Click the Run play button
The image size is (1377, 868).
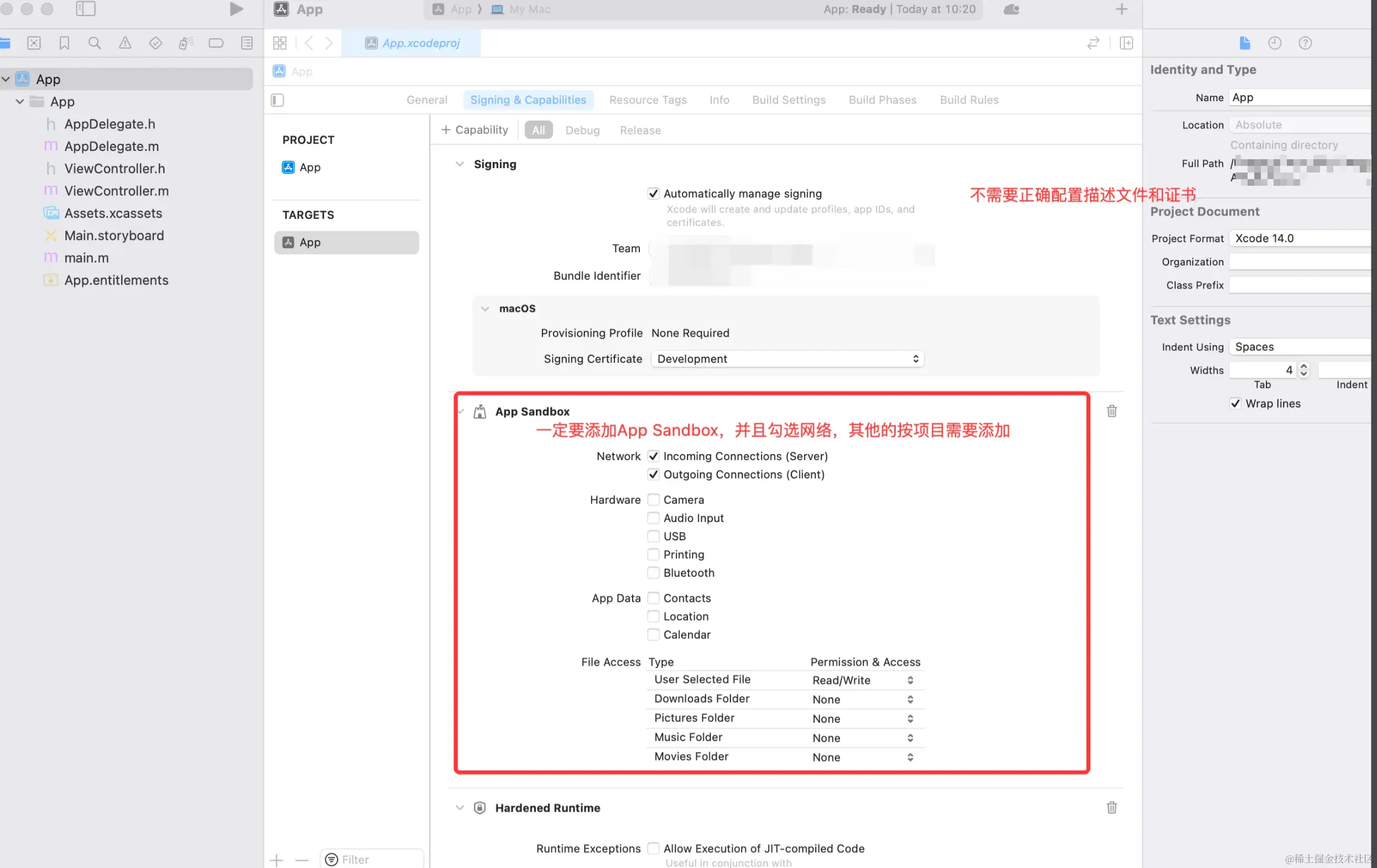[x=236, y=9]
